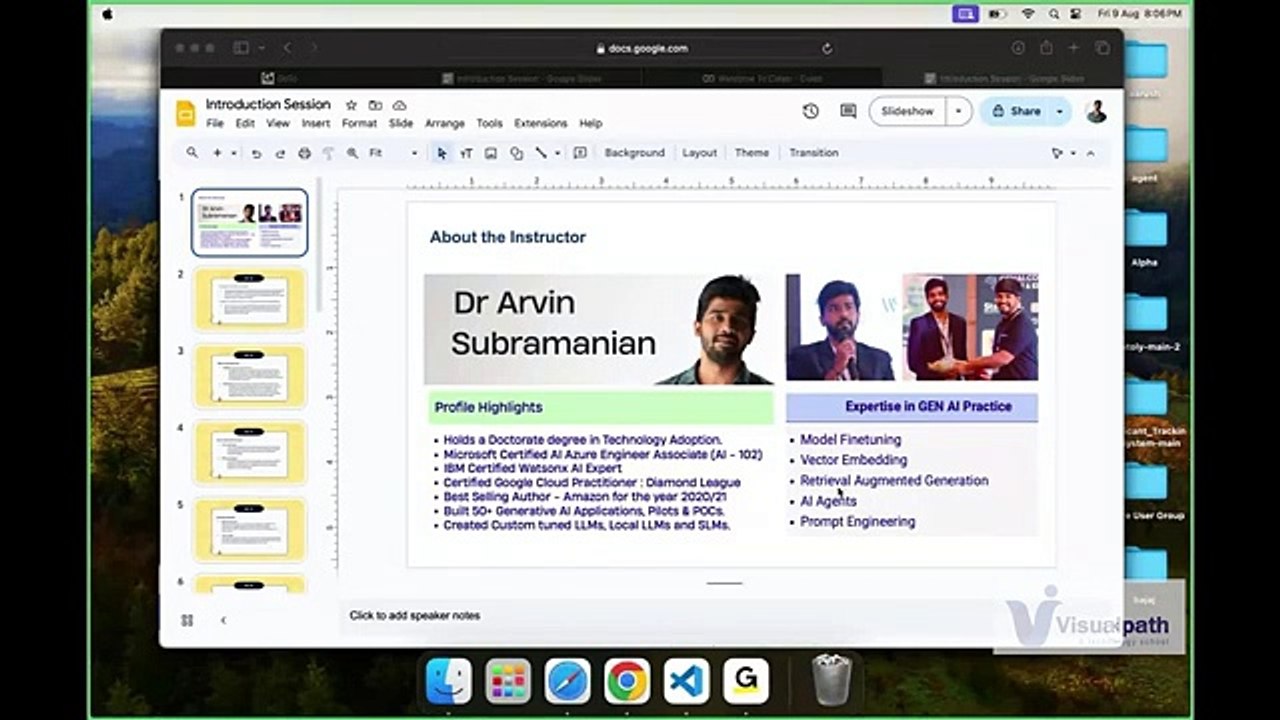Click the pointer mode icon at toolbar right
This screenshot has width=1280, height=720.
[x=1057, y=153]
